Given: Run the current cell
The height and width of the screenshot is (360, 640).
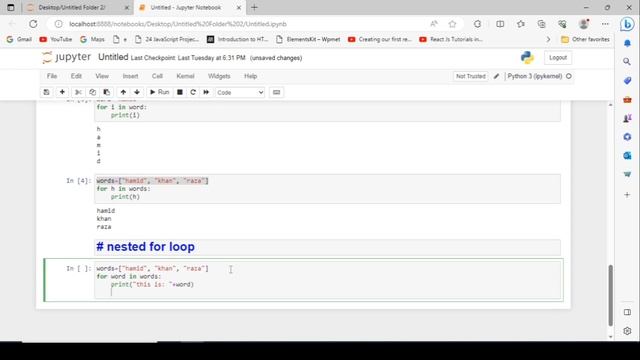Looking at the screenshot, I should tap(159, 92).
